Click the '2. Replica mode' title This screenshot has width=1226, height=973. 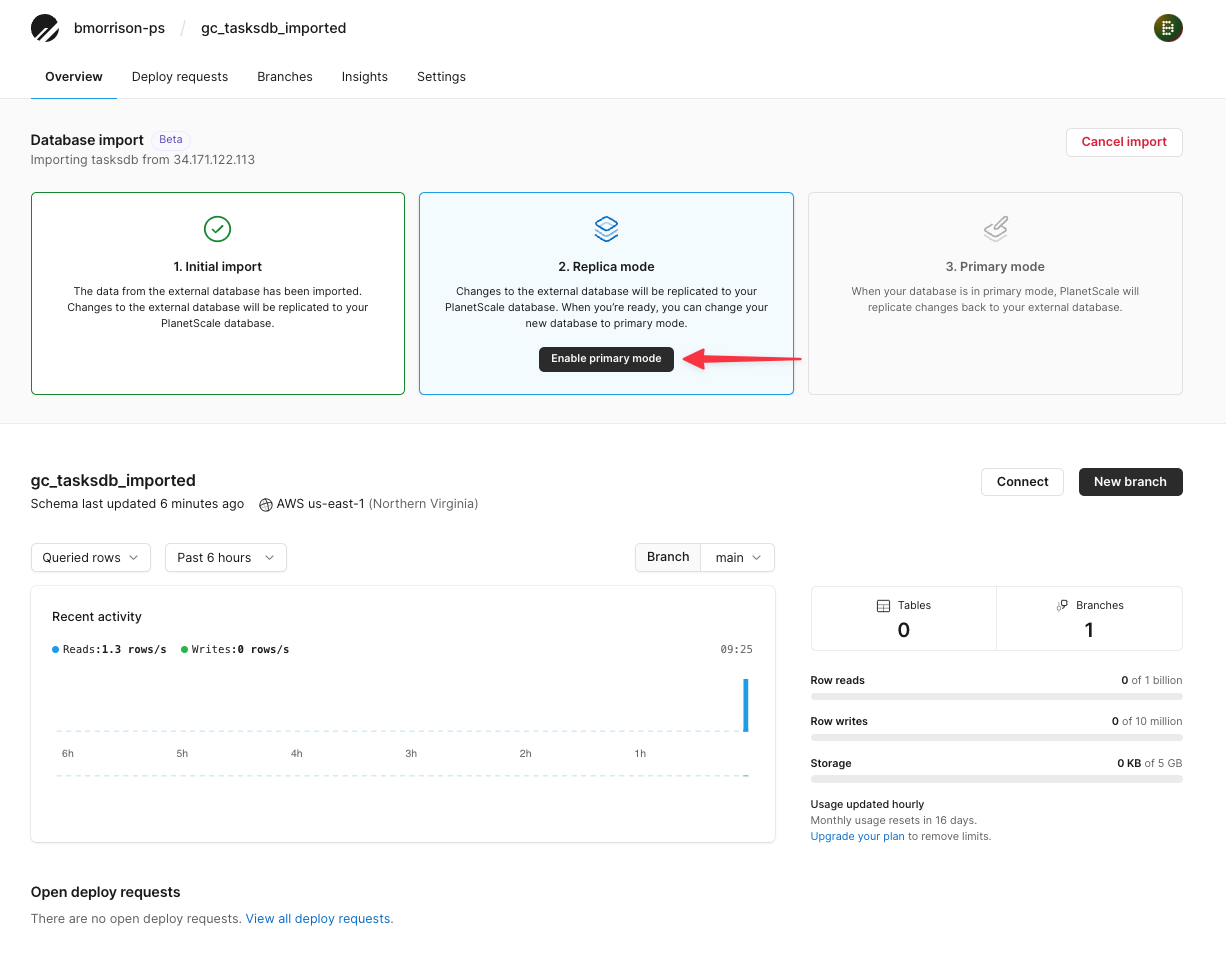click(606, 267)
